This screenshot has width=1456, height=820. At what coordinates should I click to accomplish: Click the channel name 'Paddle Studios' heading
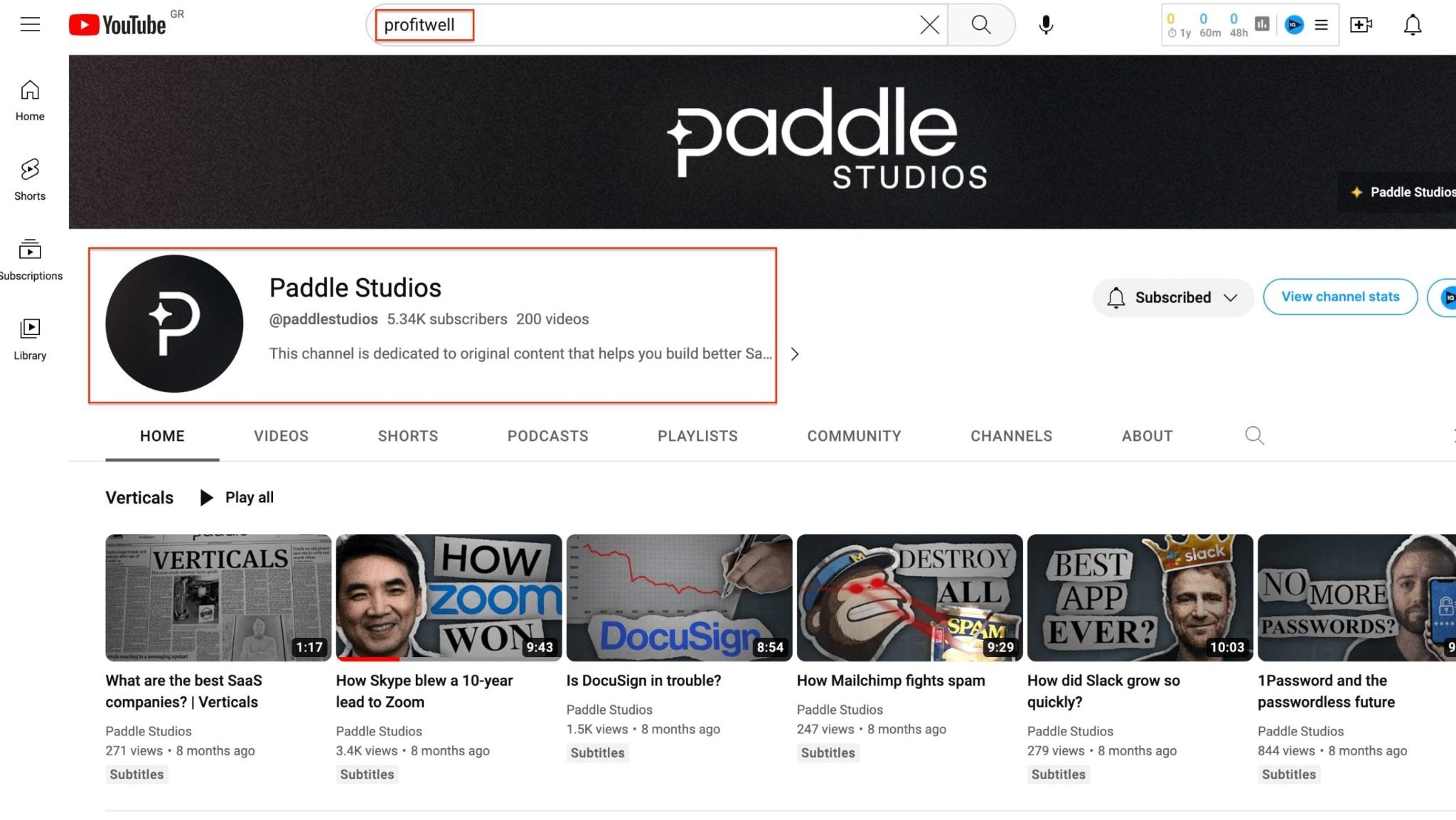pyautogui.click(x=355, y=288)
